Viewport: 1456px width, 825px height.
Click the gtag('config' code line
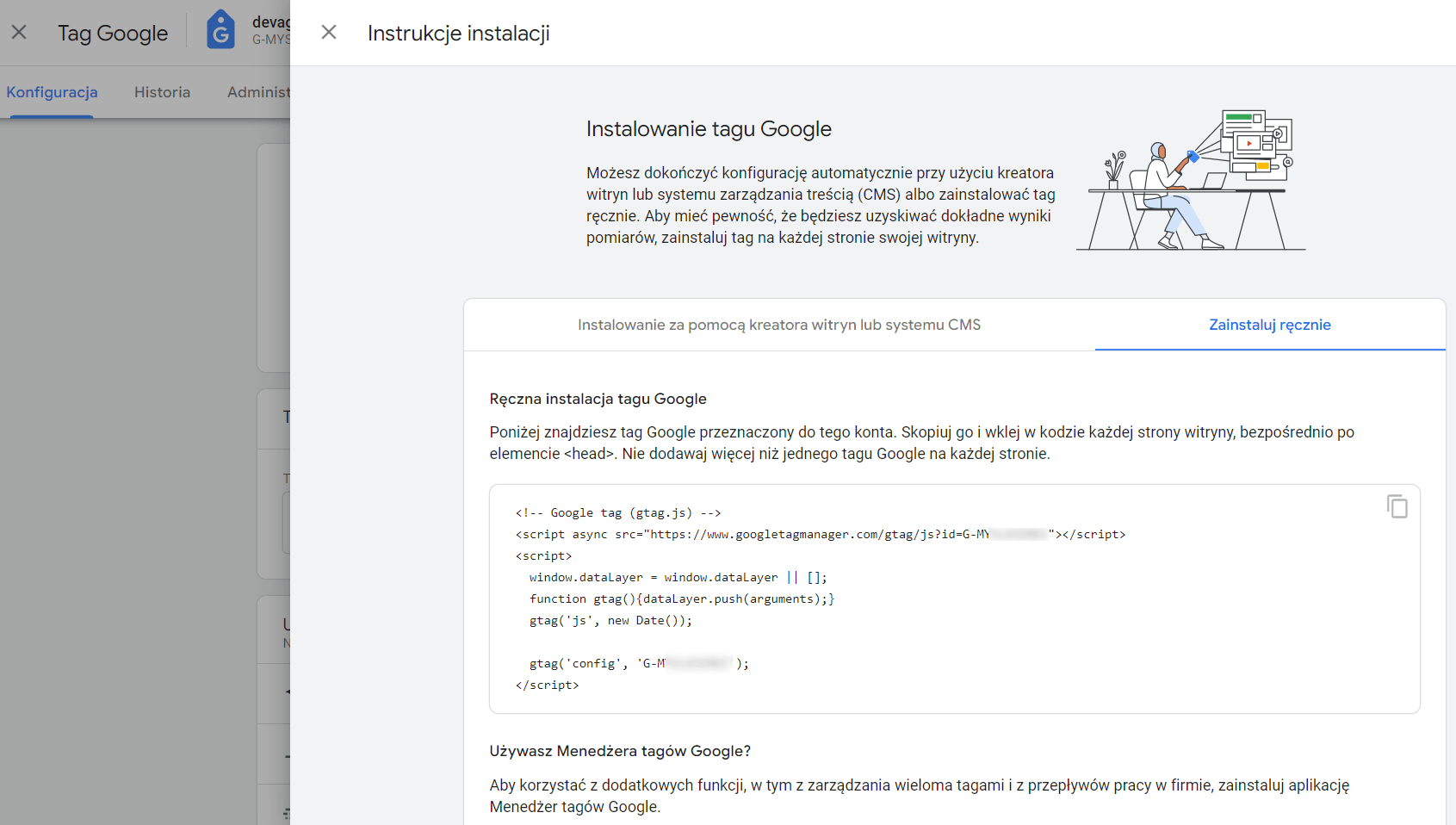(x=639, y=663)
